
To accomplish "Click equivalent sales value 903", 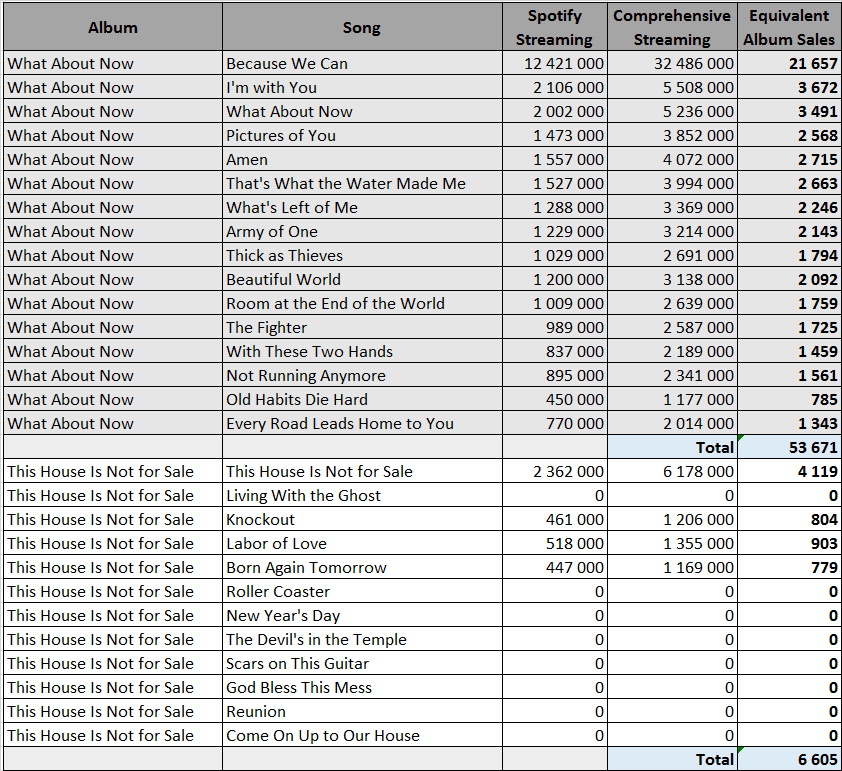I will click(x=789, y=543).
